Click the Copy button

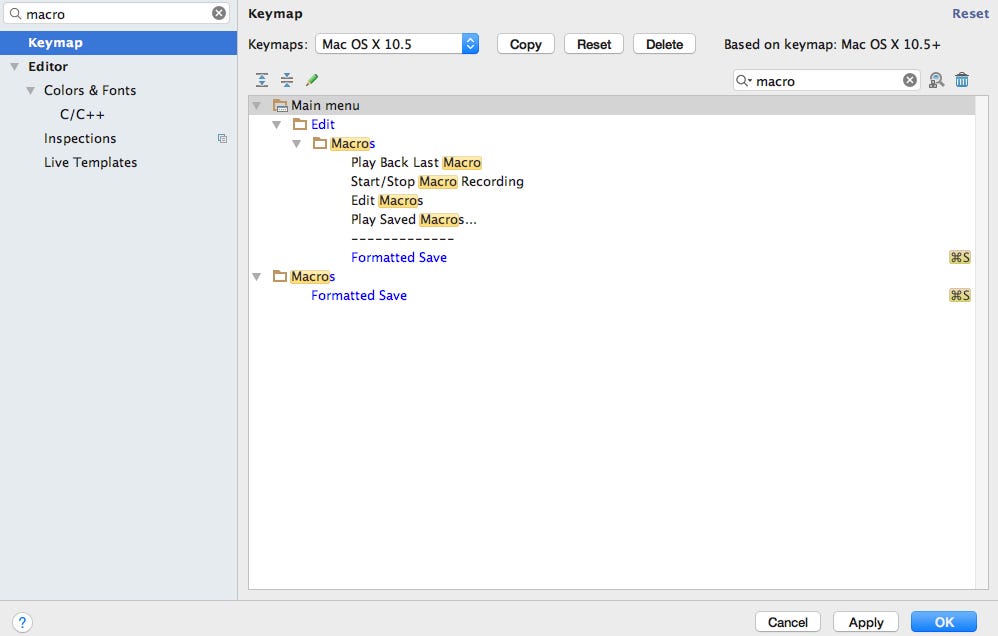pyautogui.click(x=525, y=43)
